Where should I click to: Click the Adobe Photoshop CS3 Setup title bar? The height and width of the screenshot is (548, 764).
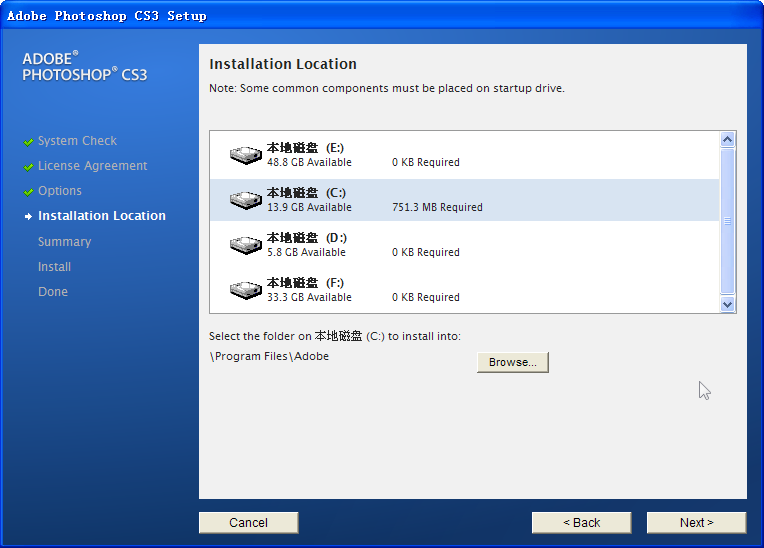click(382, 16)
